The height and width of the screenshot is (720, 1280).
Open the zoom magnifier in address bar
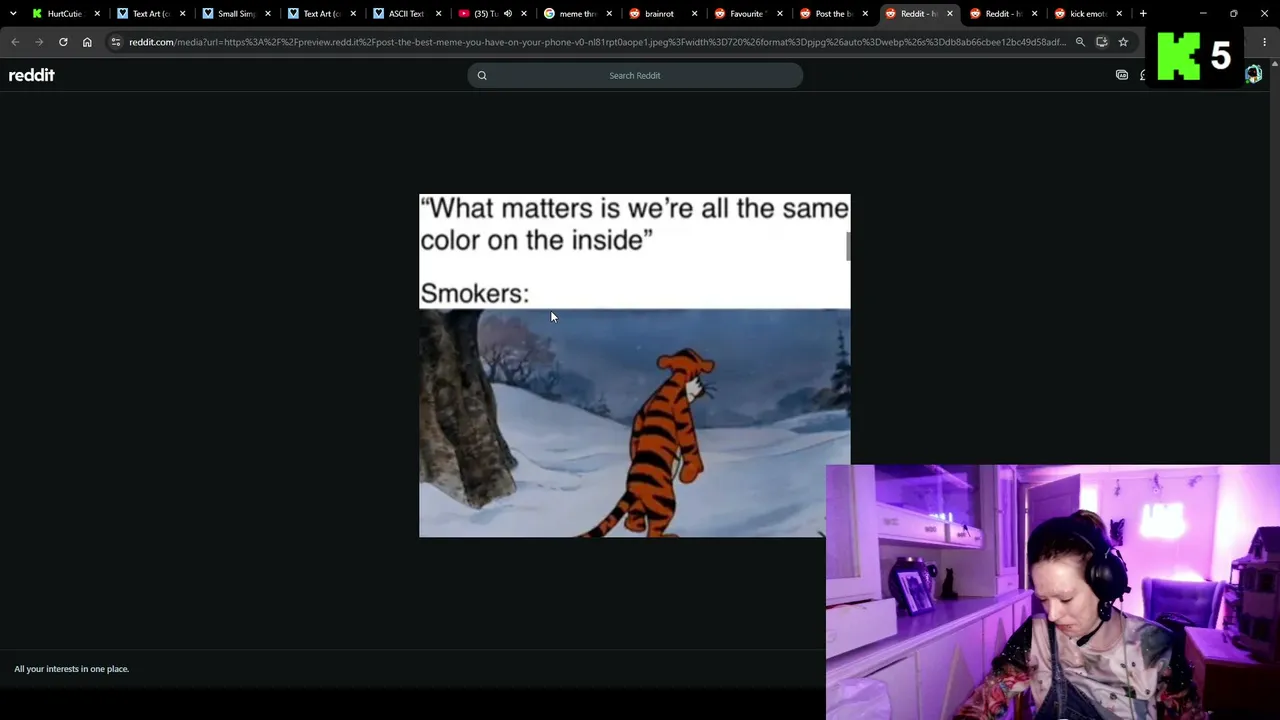point(1080,42)
